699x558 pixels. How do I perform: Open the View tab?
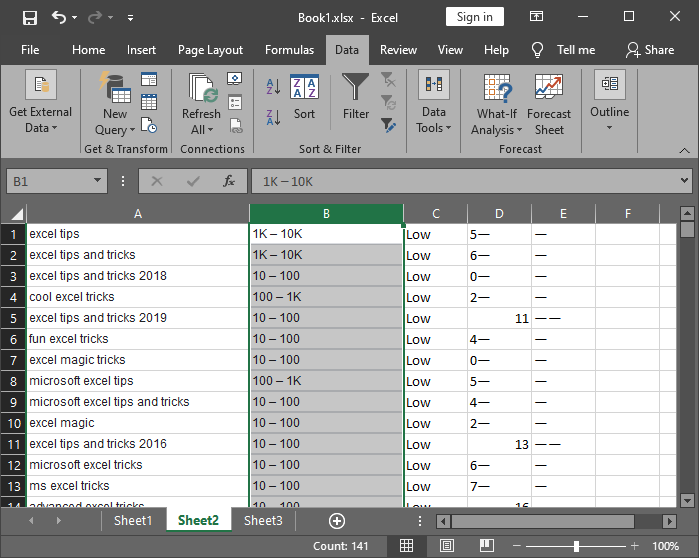tap(450, 50)
